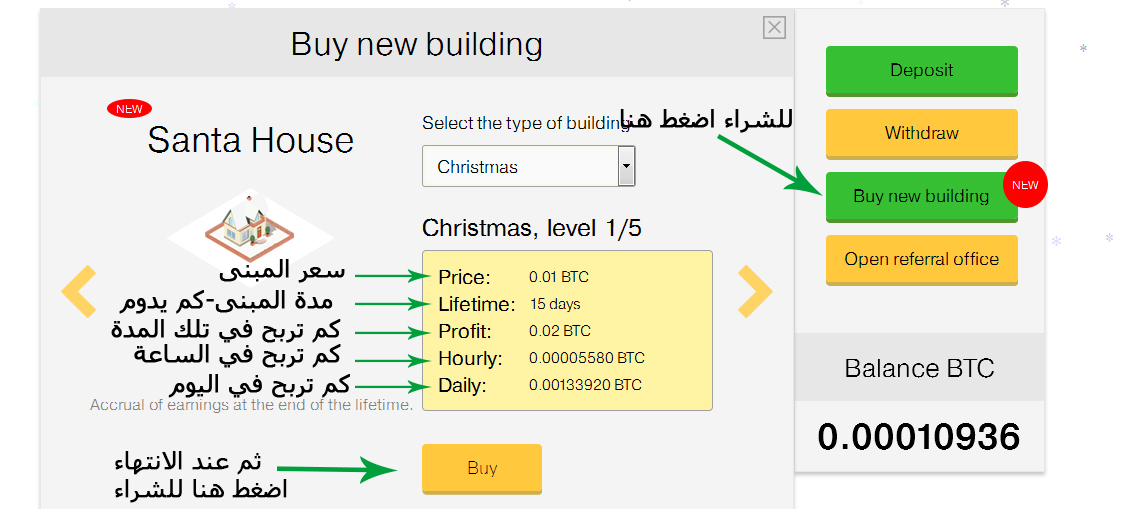Select the Christmas combo box
This screenshot has height=509, width=1124.
(x=528, y=166)
